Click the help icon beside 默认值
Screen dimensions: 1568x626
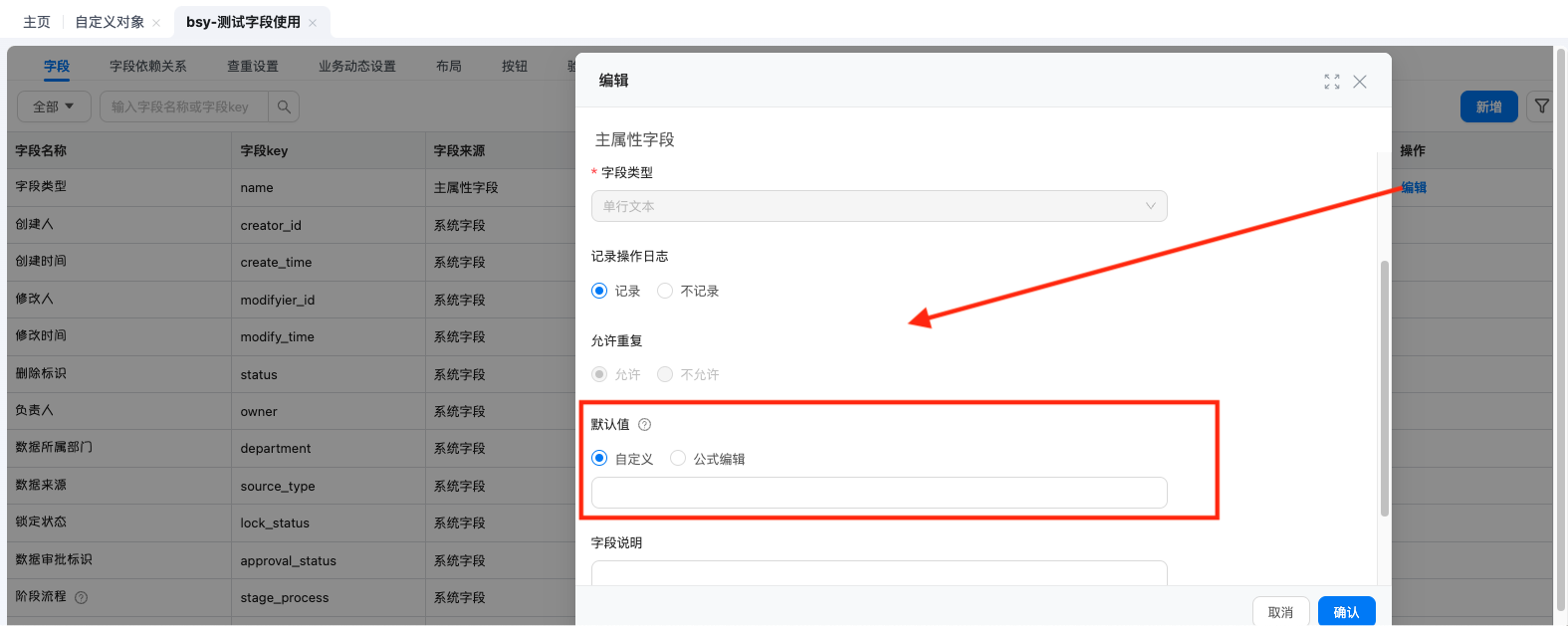(x=645, y=425)
